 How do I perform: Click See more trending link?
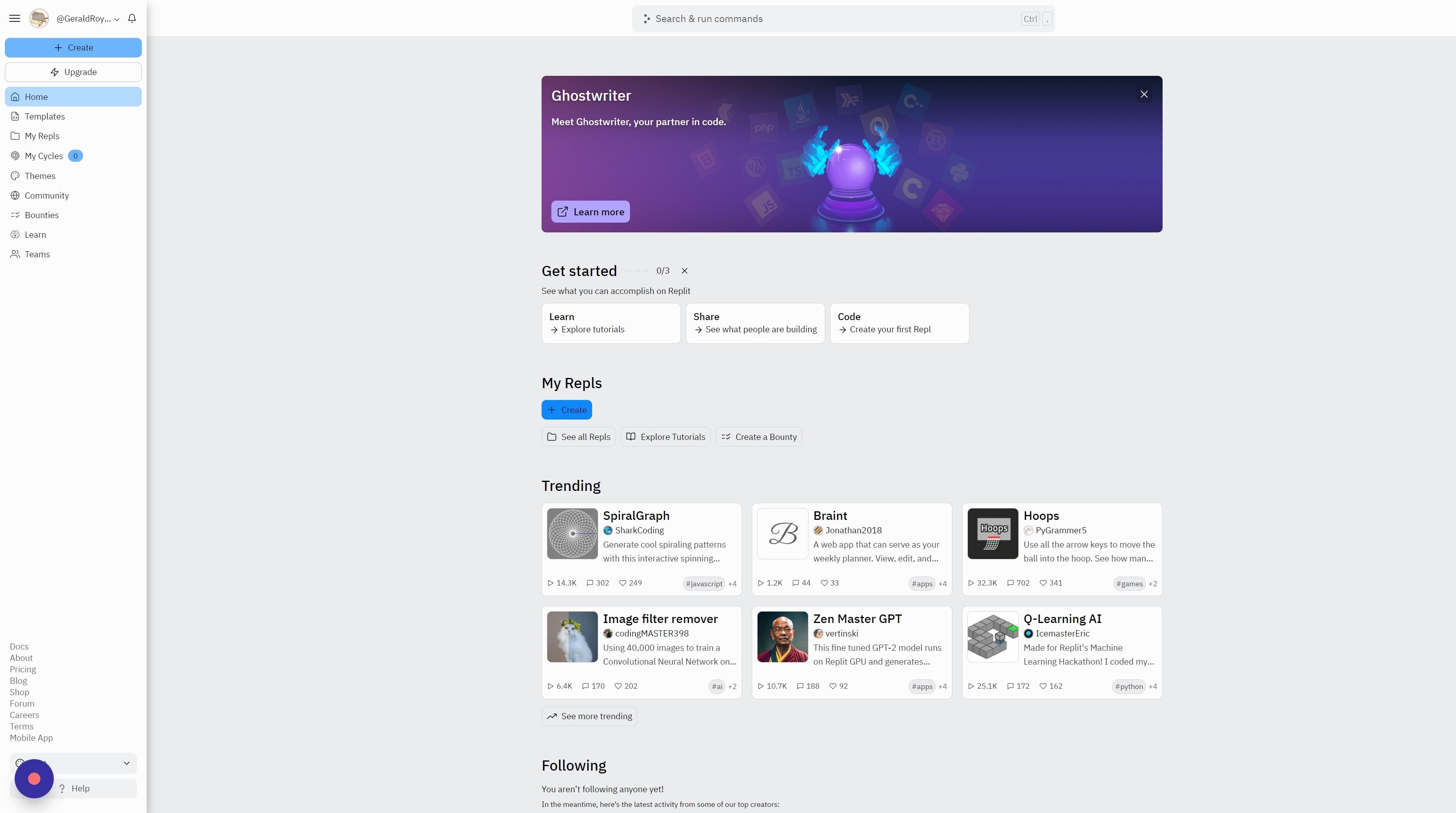point(590,716)
